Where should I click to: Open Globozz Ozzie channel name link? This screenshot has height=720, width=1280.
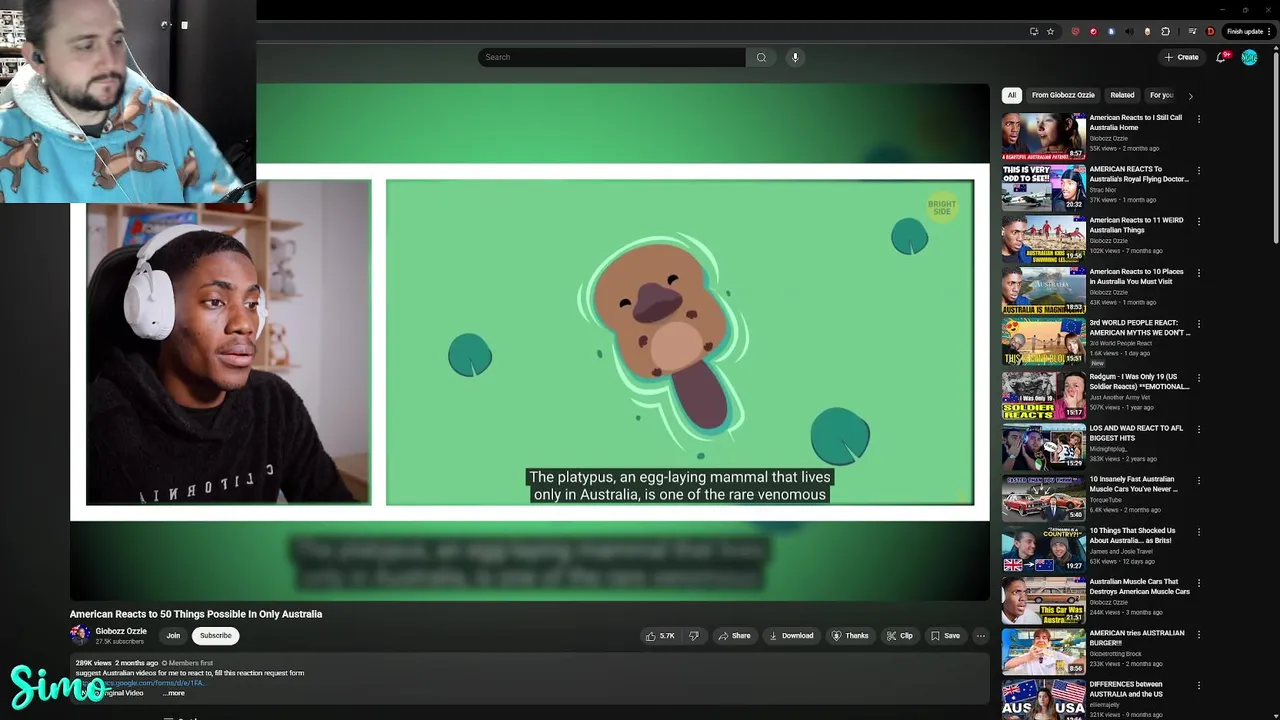(121, 631)
